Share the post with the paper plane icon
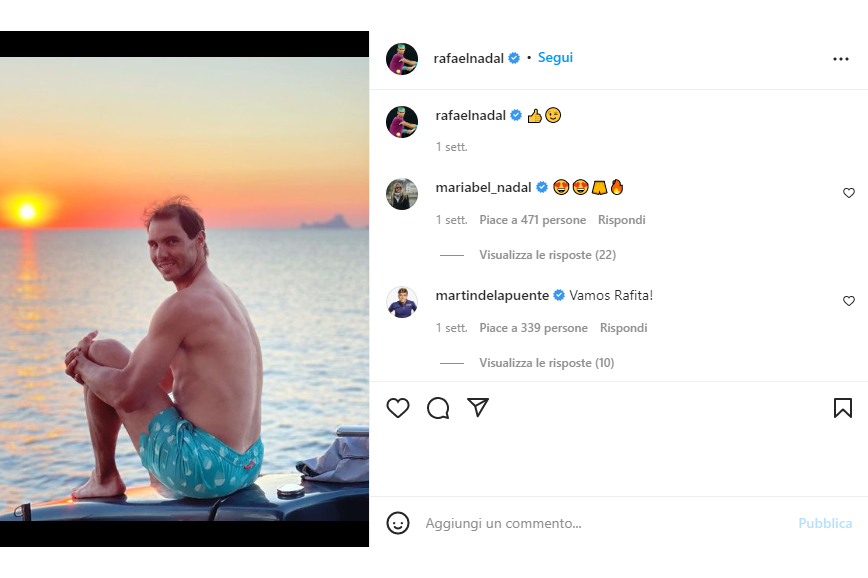This screenshot has height=578, width=868. click(478, 408)
